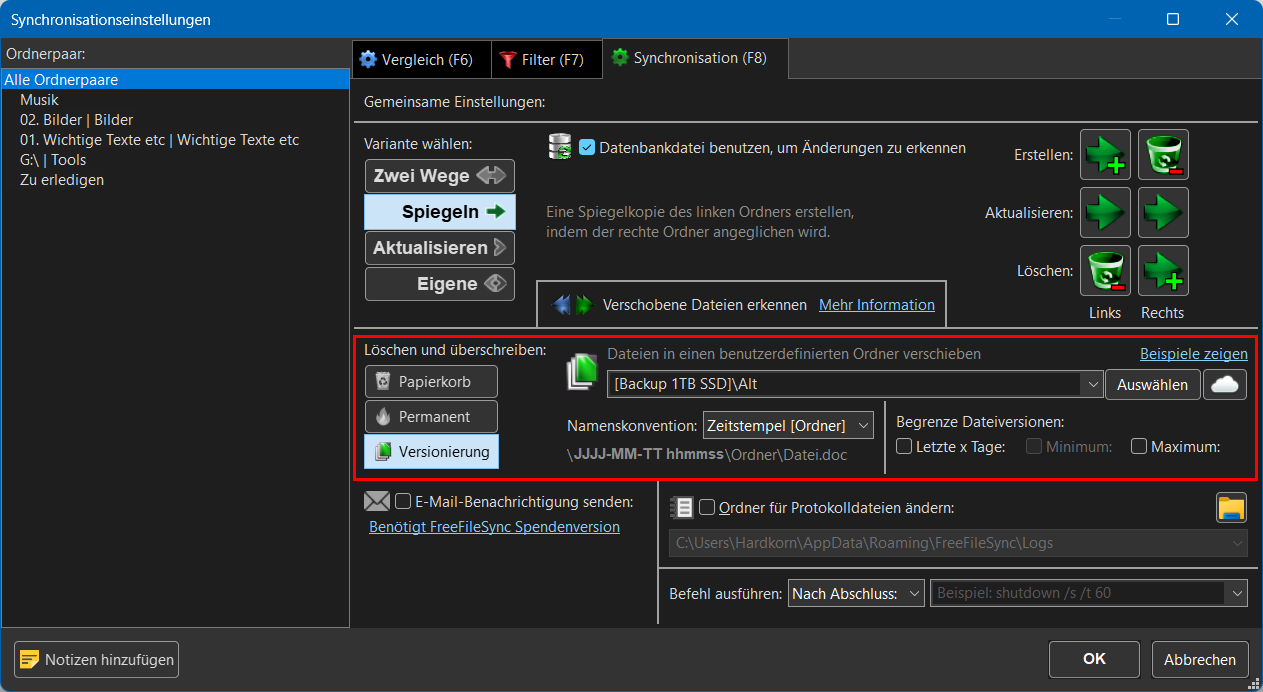Click the envelope e-mail icon
The height and width of the screenshot is (692, 1263).
pos(377,501)
